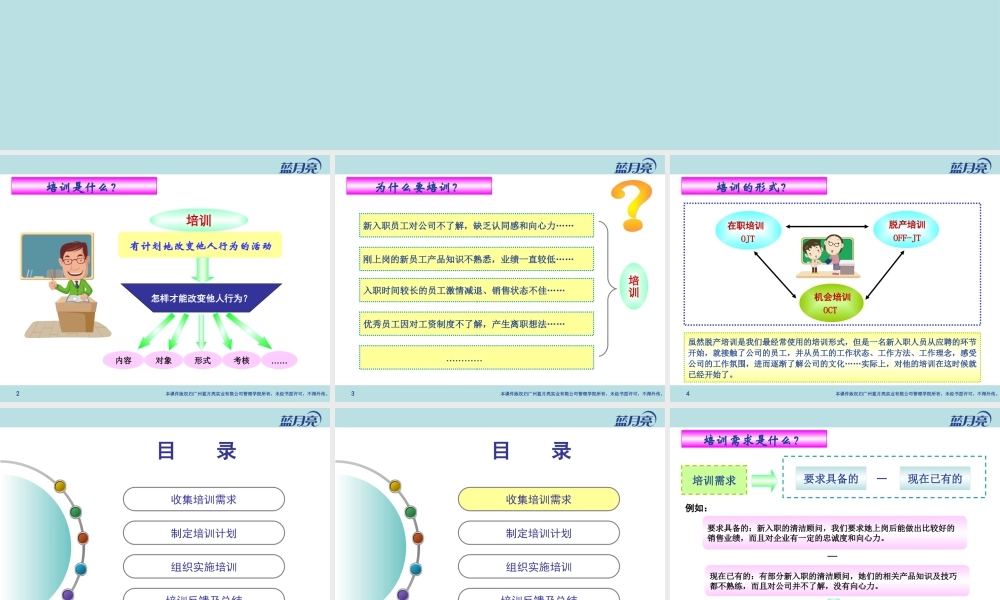
Task: Click the 脱产培训 OFF-JT oval
Action: click(x=906, y=230)
